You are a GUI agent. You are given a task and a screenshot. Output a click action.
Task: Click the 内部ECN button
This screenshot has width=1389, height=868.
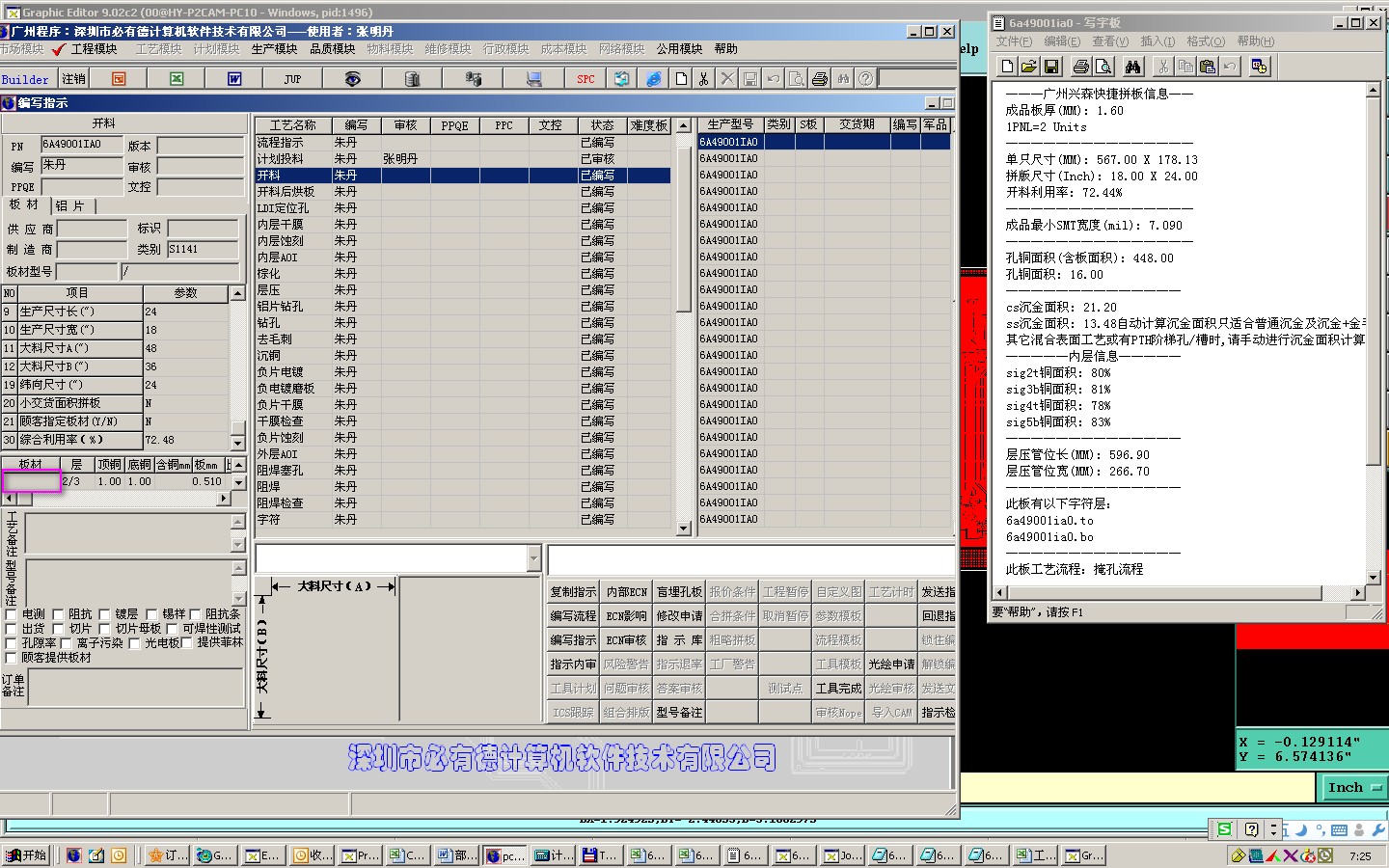626,591
